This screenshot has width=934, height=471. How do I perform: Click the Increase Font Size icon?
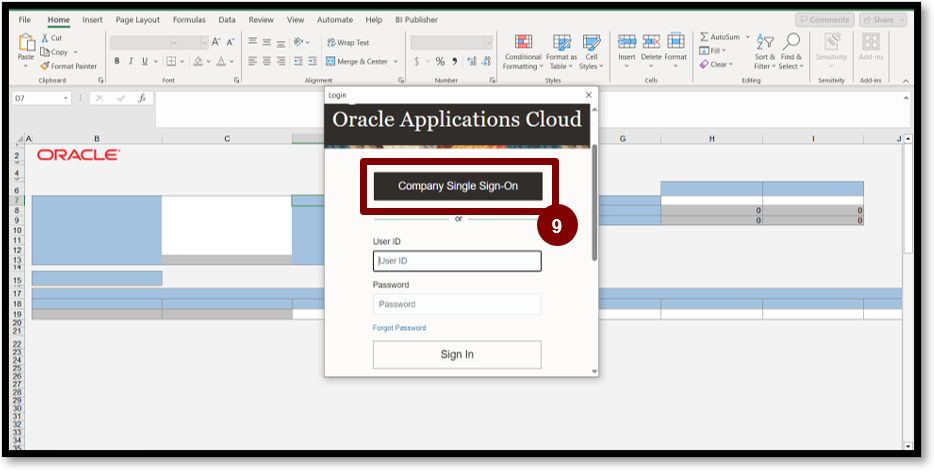coord(216,42)
